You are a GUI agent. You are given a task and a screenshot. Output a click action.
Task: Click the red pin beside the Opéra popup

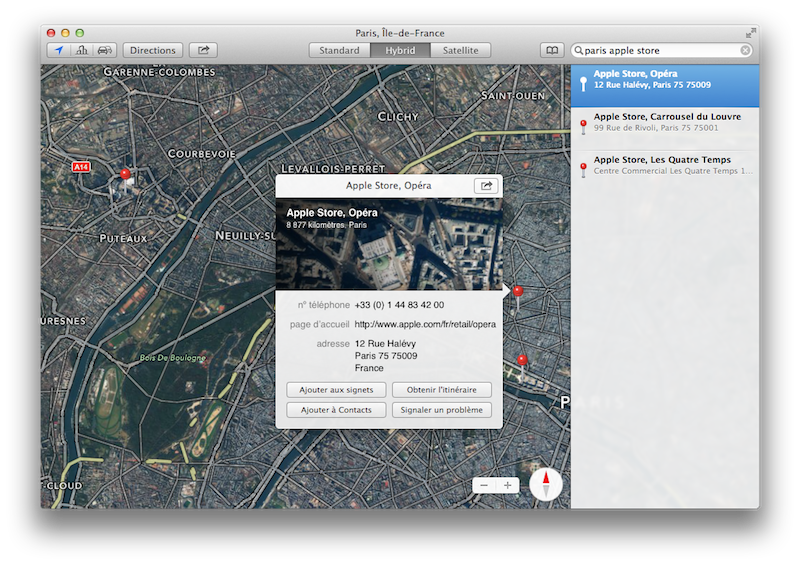click(x=518, y=292)
